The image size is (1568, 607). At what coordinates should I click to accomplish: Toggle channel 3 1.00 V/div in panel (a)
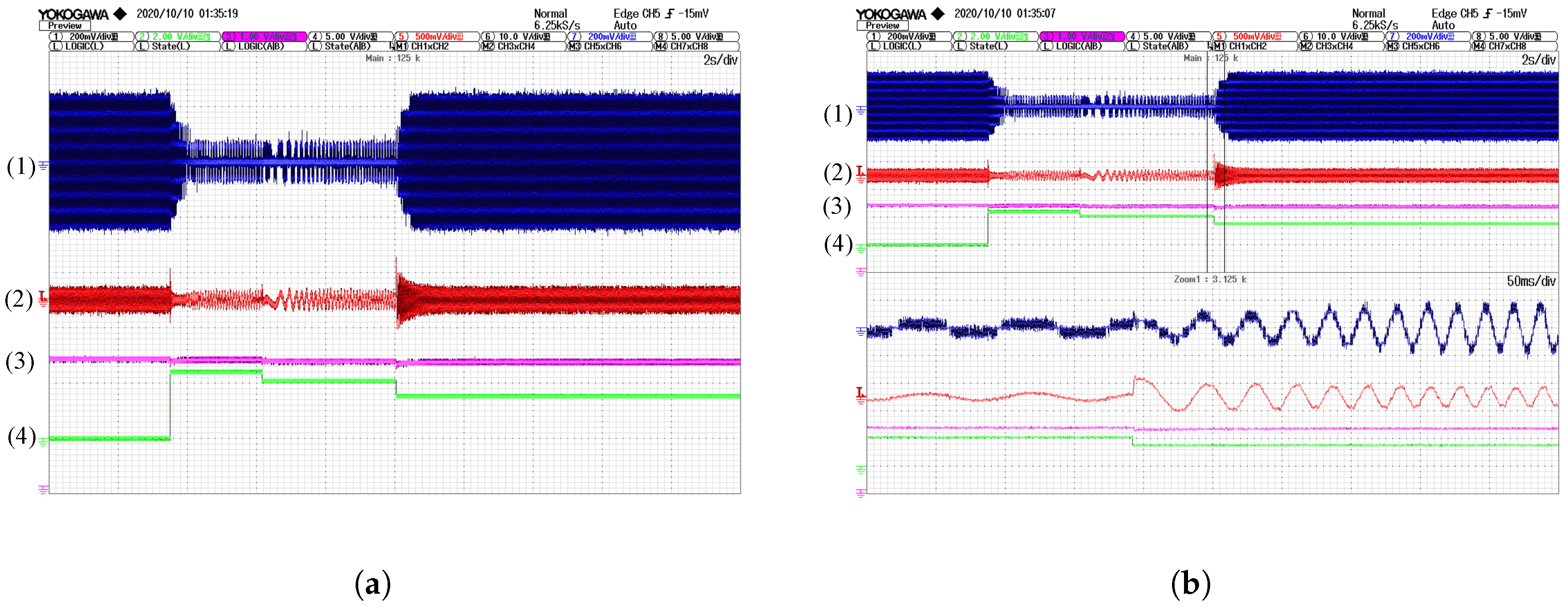(x=264, y=36)
